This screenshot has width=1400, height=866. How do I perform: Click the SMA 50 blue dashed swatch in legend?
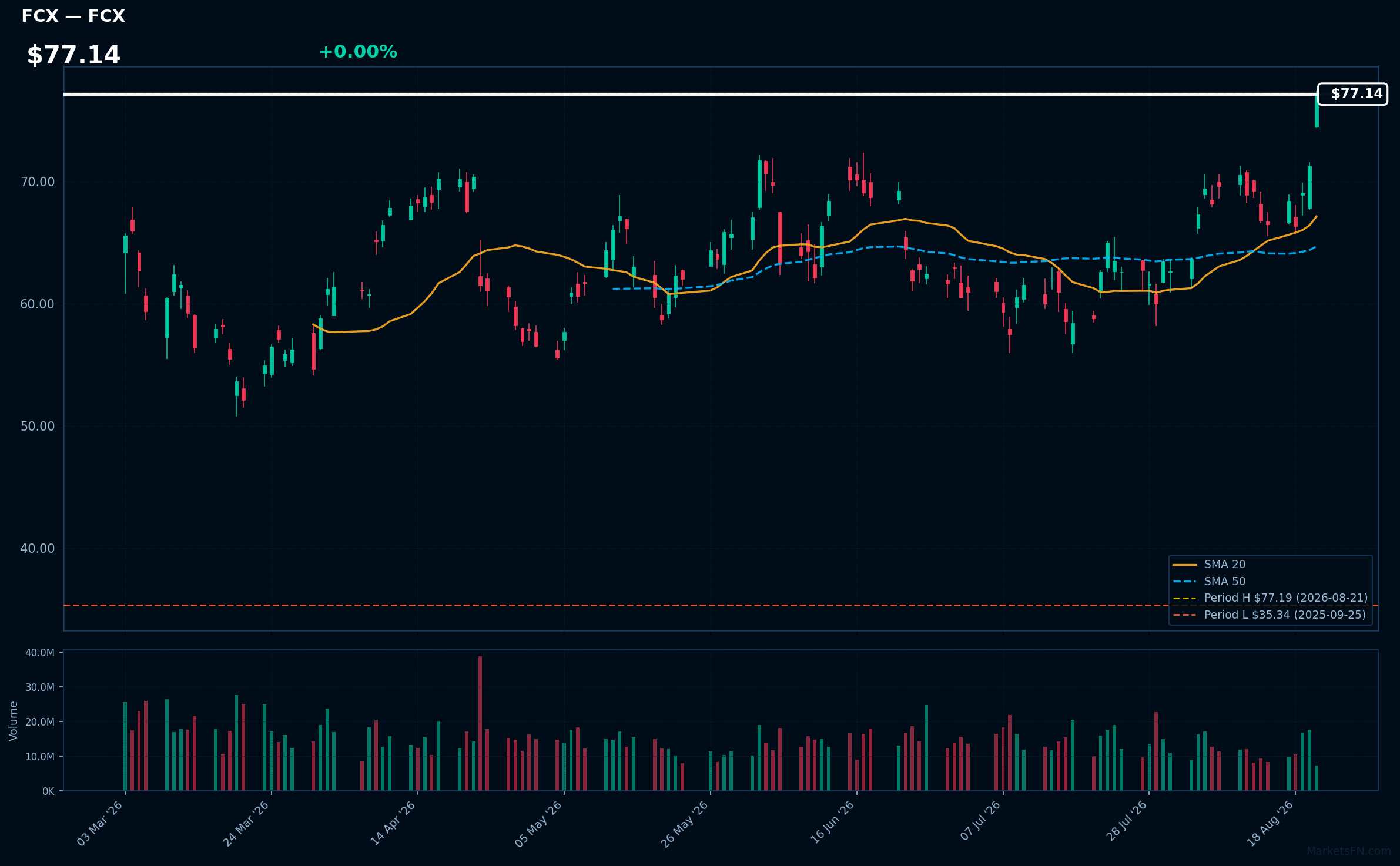(1184, 582)
